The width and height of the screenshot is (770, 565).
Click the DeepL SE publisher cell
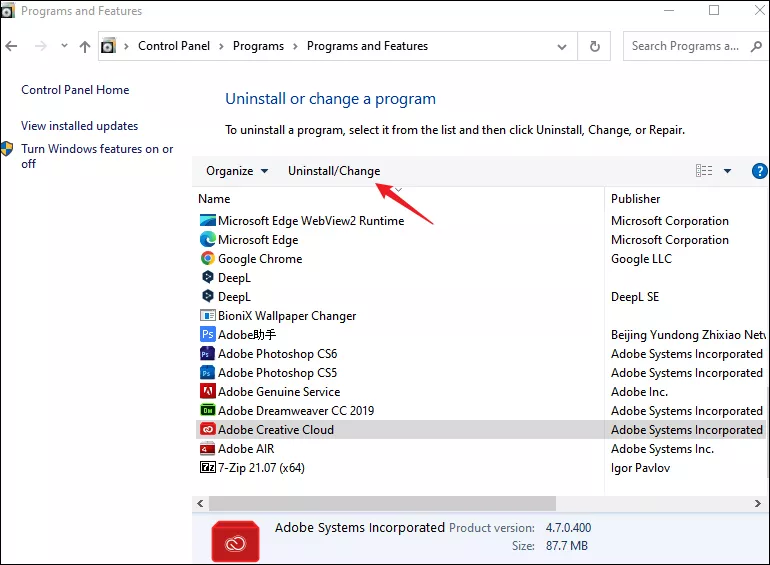point(635,297)
